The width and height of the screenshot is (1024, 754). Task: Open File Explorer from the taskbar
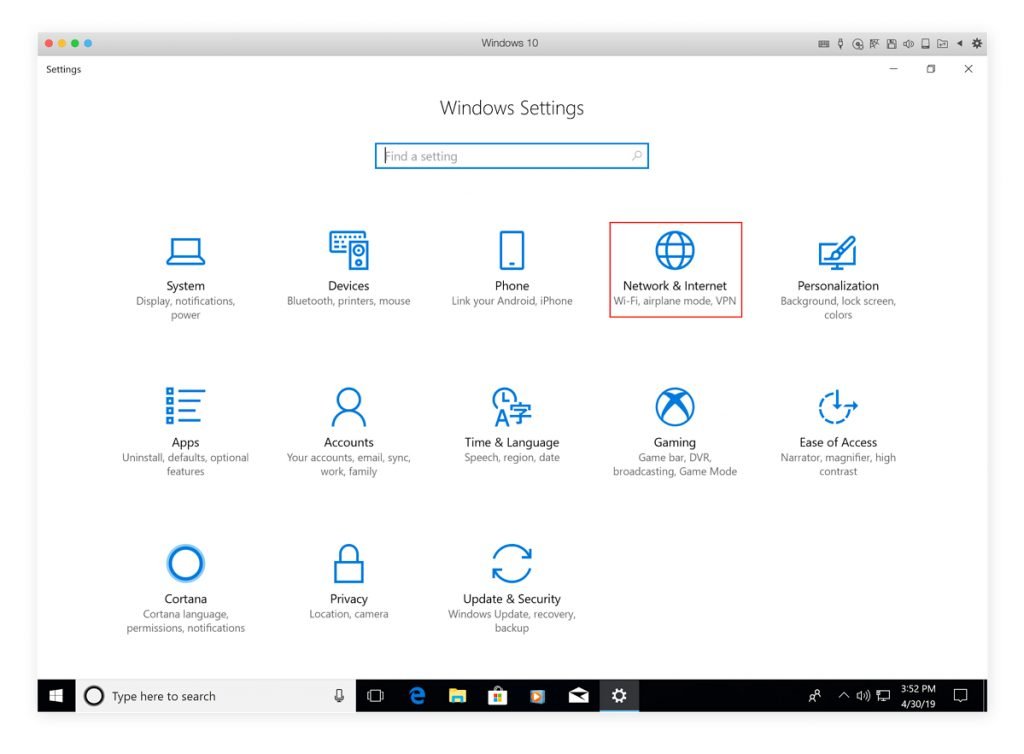tap(457, 696)
